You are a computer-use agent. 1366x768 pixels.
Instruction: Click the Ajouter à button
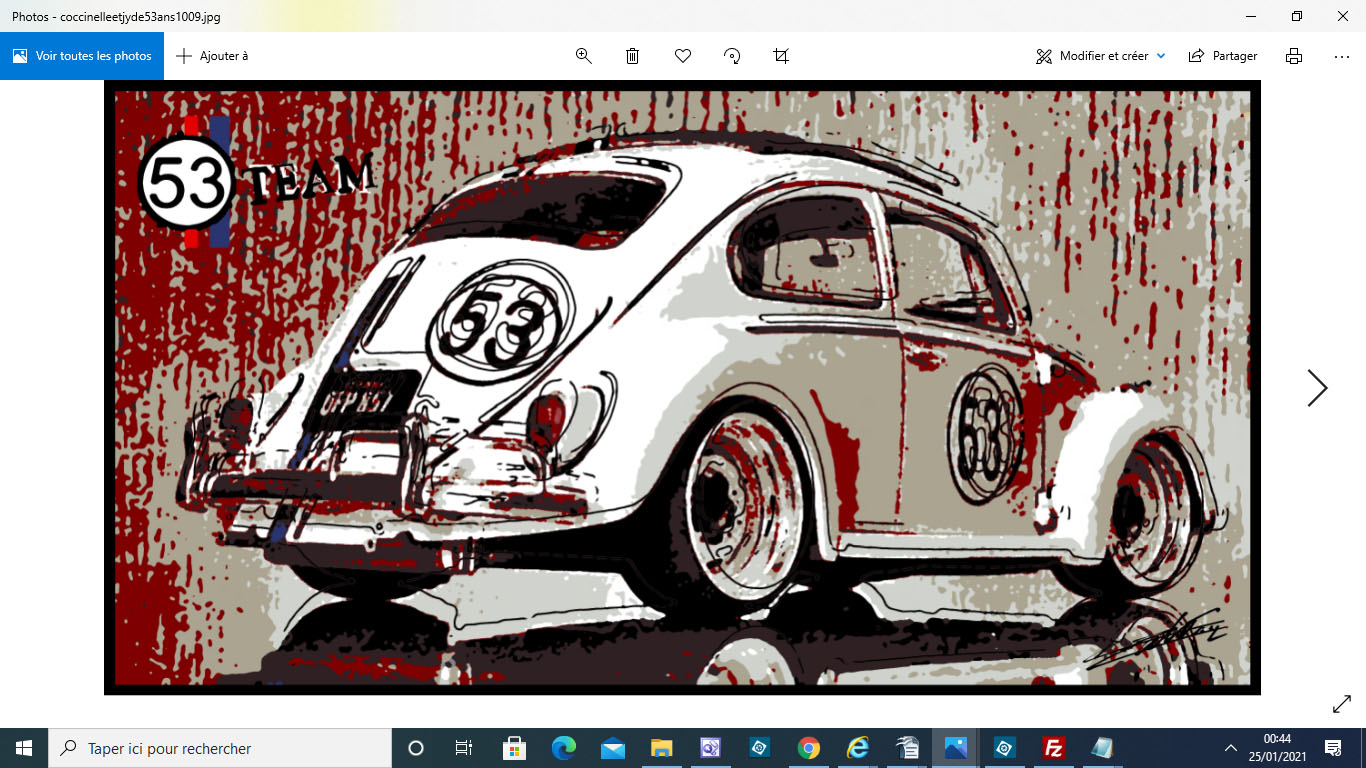pos(212,56)
